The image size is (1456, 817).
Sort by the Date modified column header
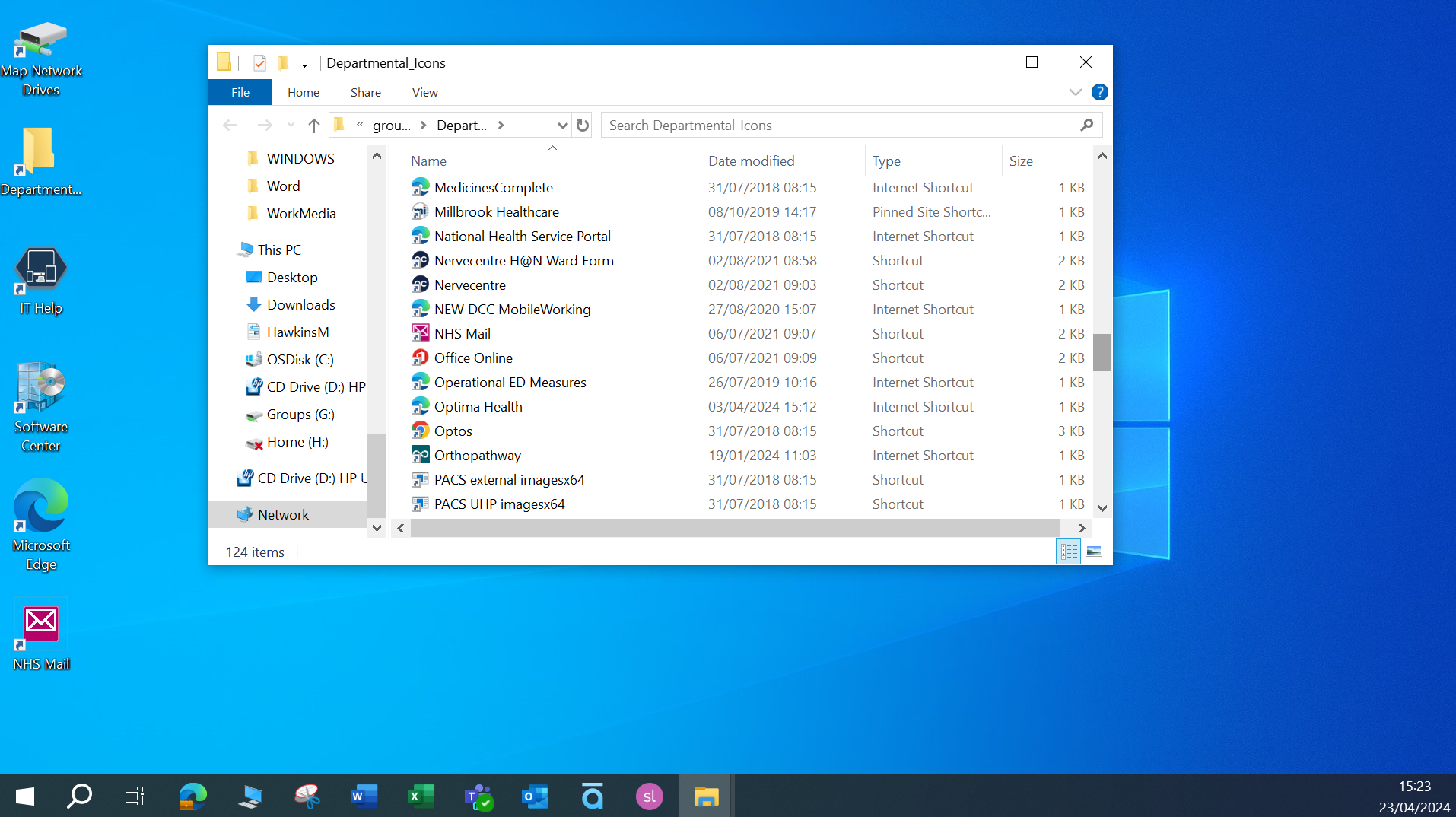point(783,161)
